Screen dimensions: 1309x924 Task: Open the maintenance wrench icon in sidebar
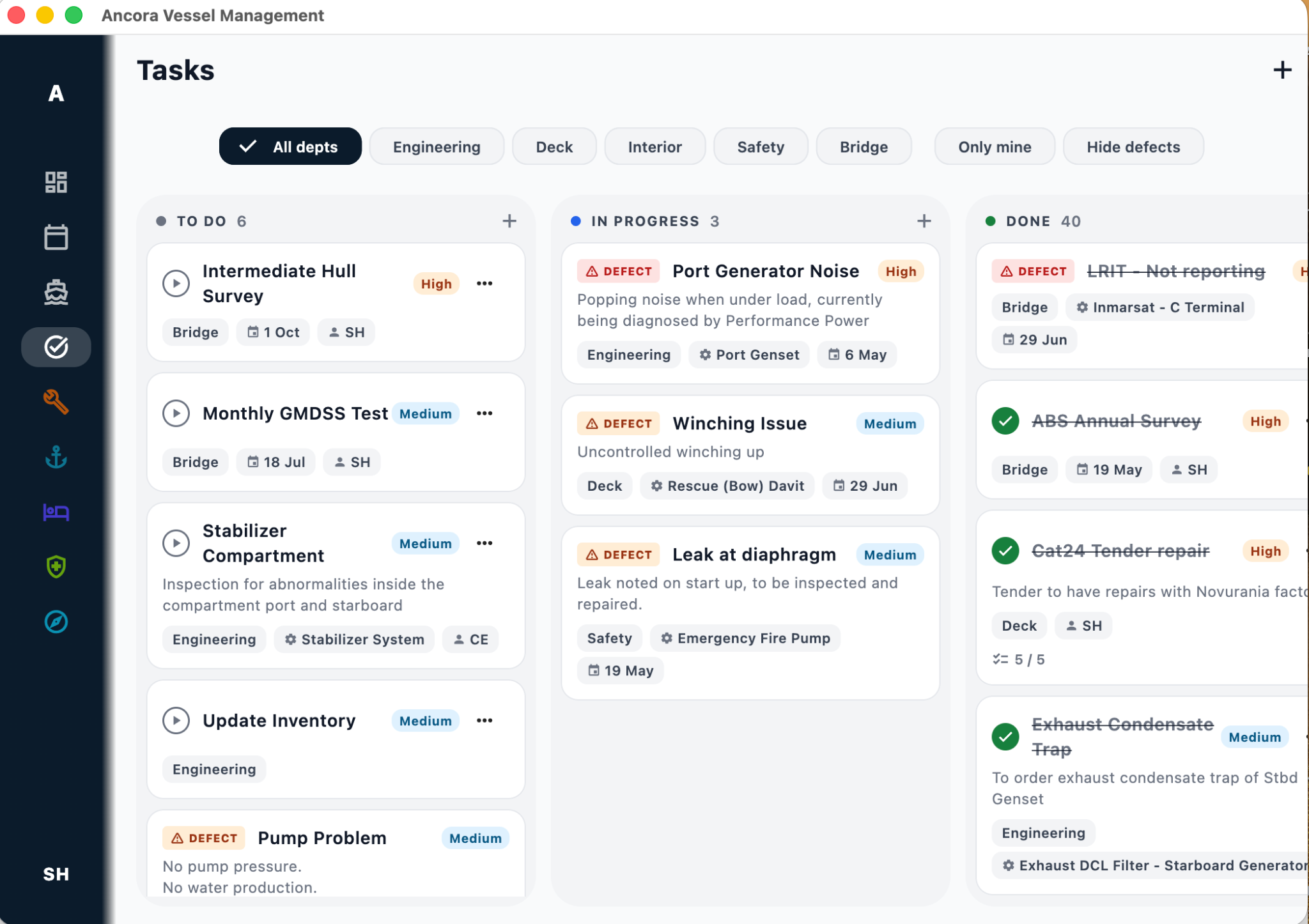(x=56, y=402)
